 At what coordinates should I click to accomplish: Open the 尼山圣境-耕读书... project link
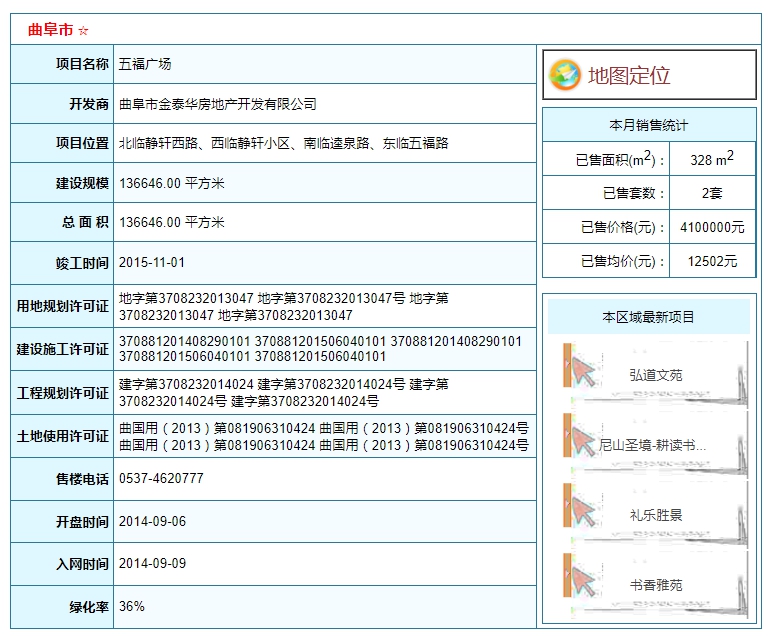click(x=652, y=445)
